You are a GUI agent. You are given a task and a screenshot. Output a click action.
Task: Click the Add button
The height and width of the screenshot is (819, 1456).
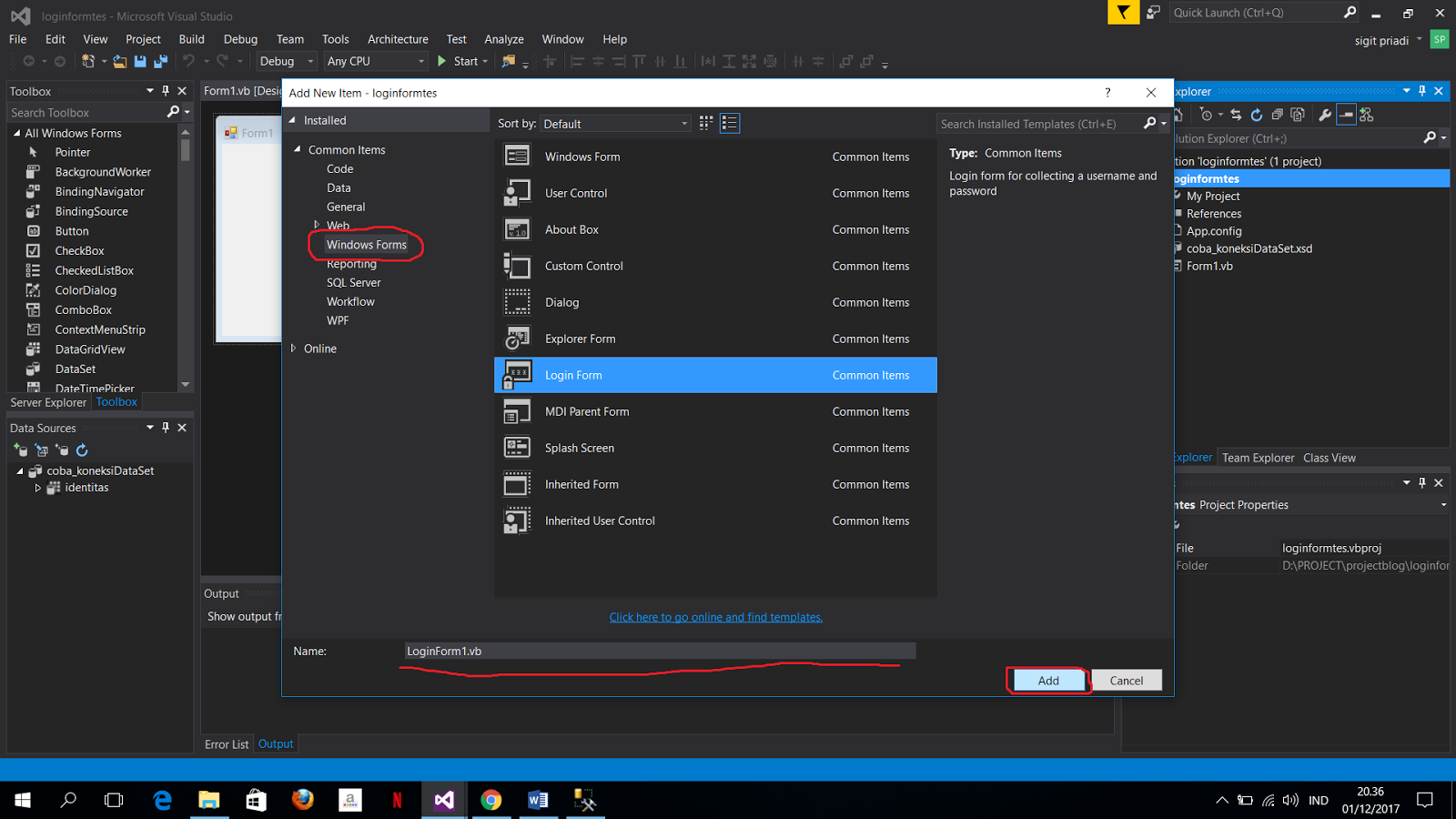coord(1047,680)
